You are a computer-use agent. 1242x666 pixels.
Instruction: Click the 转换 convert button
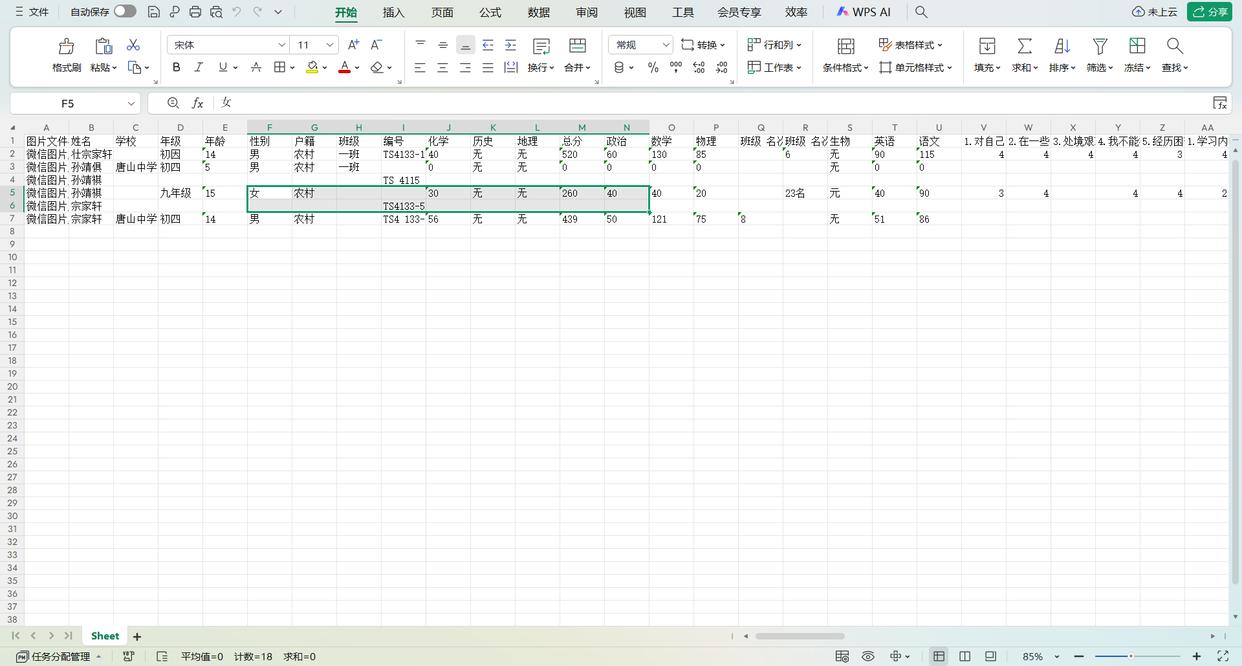tap(703, 45)
